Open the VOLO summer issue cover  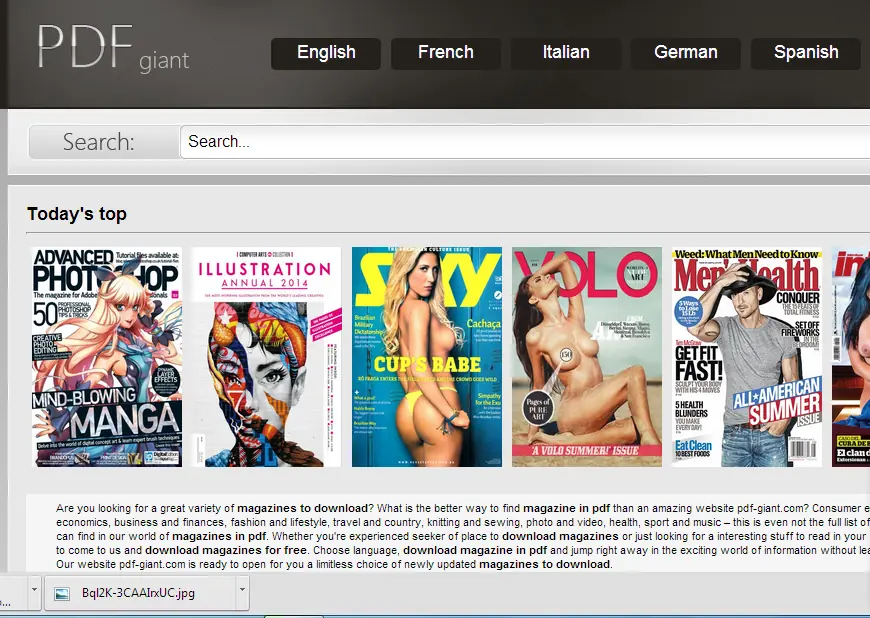pos(586,357)
